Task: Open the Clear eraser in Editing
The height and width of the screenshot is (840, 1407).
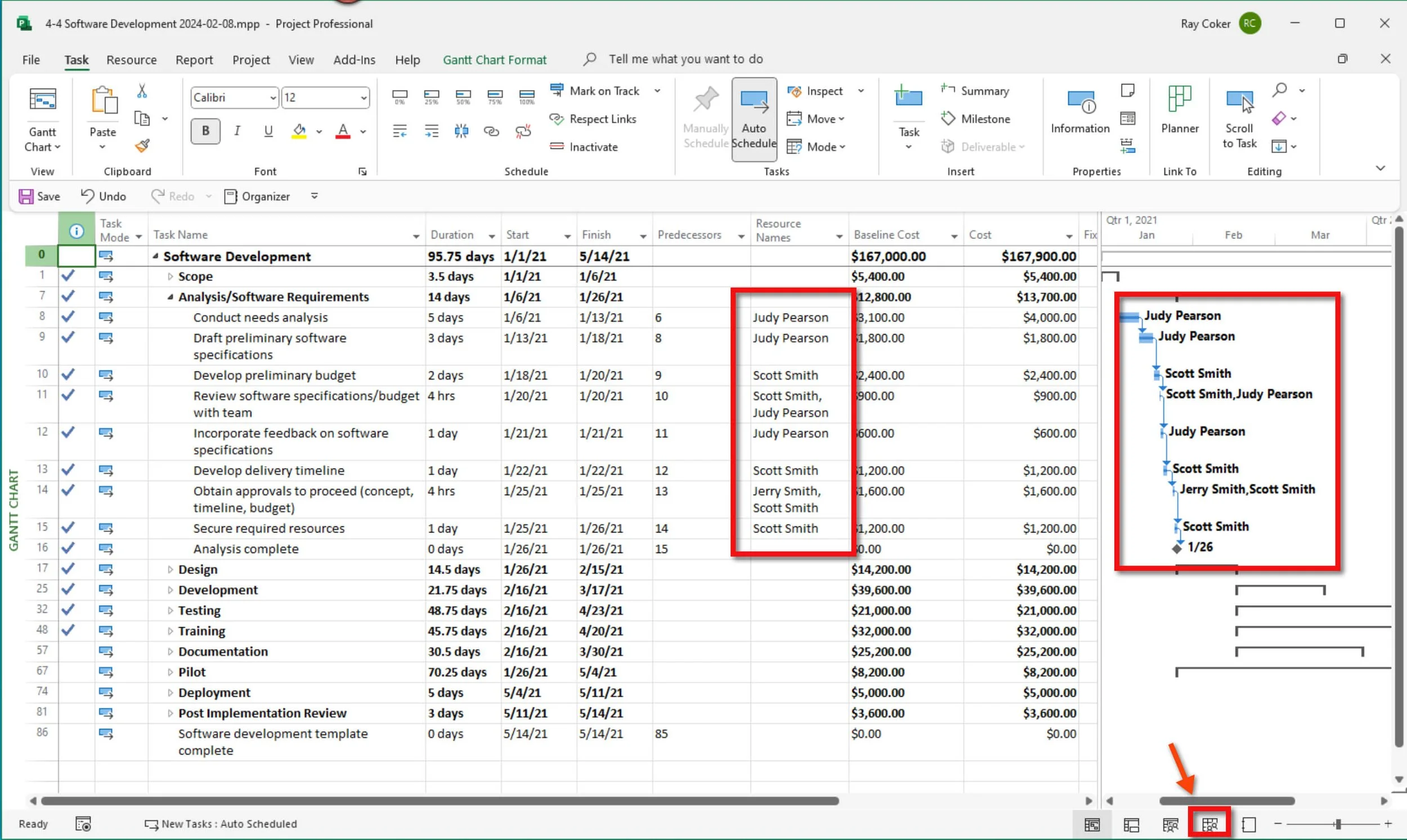Action: pyautogui.click(x=1279, y=118)
